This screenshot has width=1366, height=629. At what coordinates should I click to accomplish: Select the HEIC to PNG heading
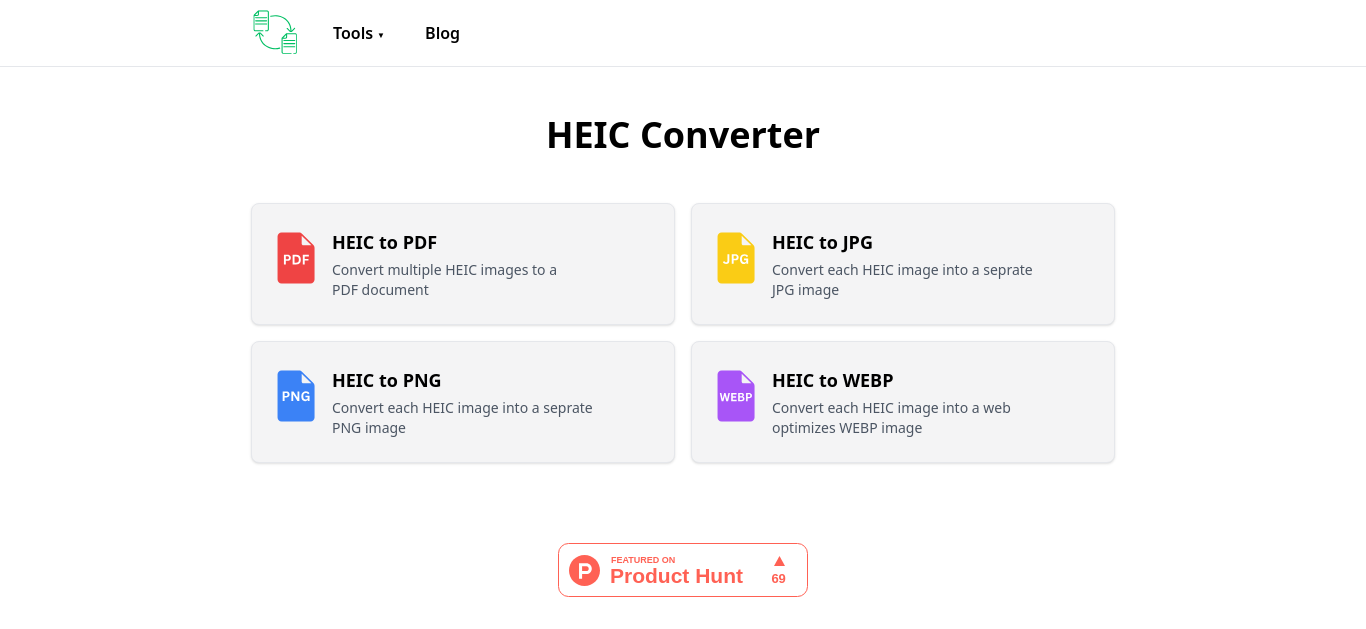click(386, 380)
